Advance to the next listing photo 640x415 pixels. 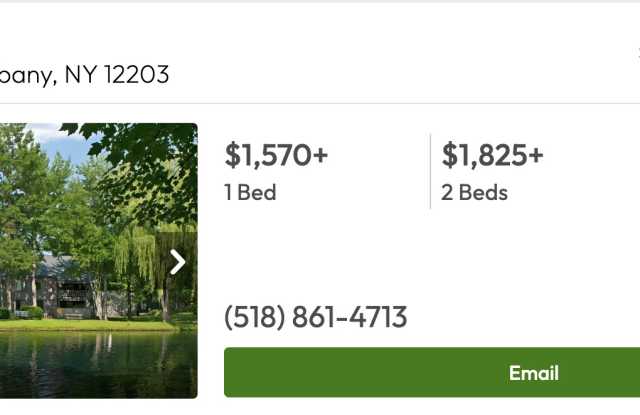[178, 262]
